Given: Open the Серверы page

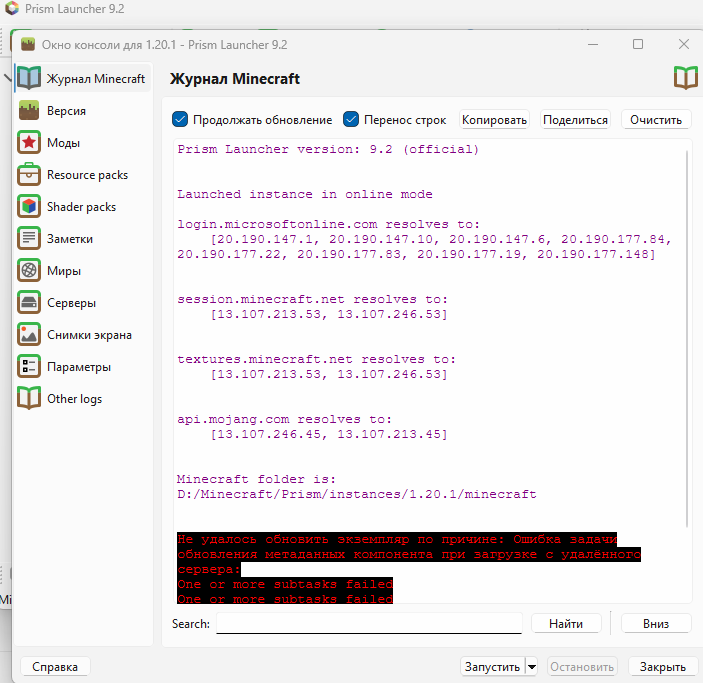Looking at the screenshot, I should click(x=83, y=303).
